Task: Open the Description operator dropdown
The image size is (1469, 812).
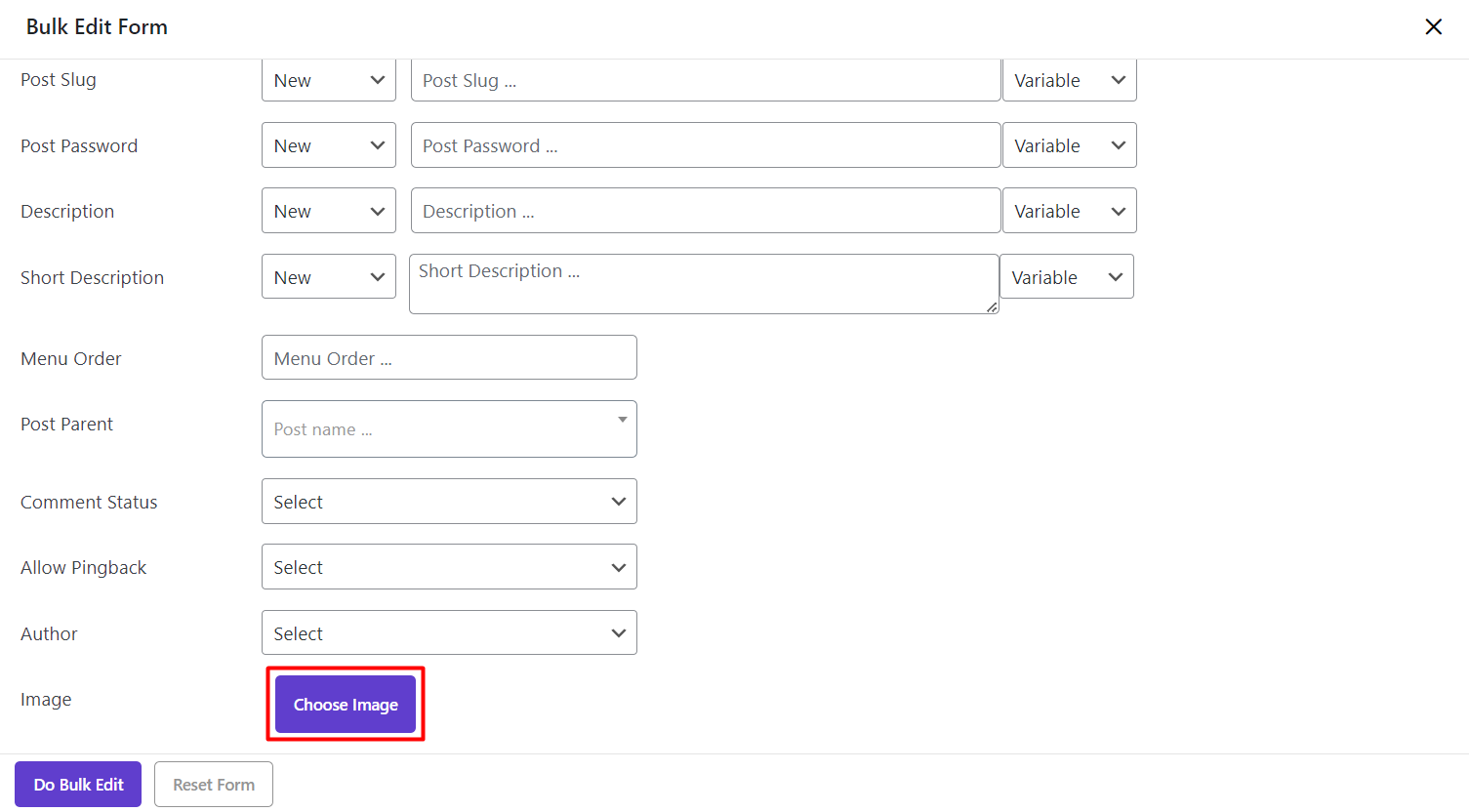Action: point(328,211)
